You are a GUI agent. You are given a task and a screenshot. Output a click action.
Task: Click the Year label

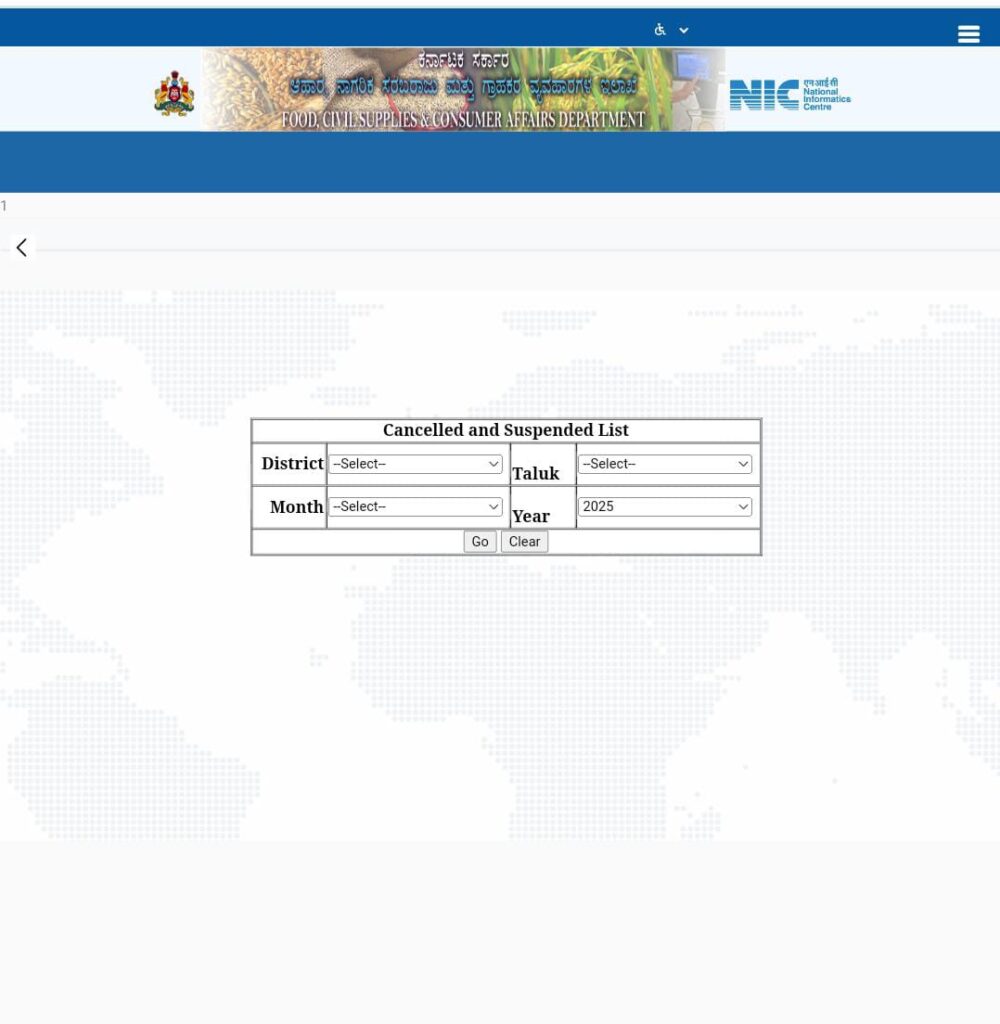point(531,516)
